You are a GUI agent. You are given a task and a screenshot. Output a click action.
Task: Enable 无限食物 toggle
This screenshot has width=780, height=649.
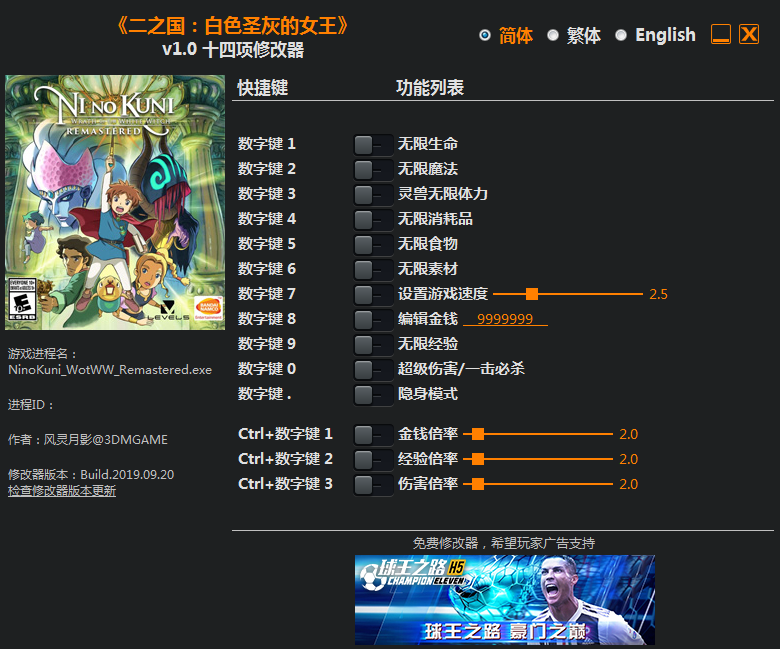coord(373,245)
